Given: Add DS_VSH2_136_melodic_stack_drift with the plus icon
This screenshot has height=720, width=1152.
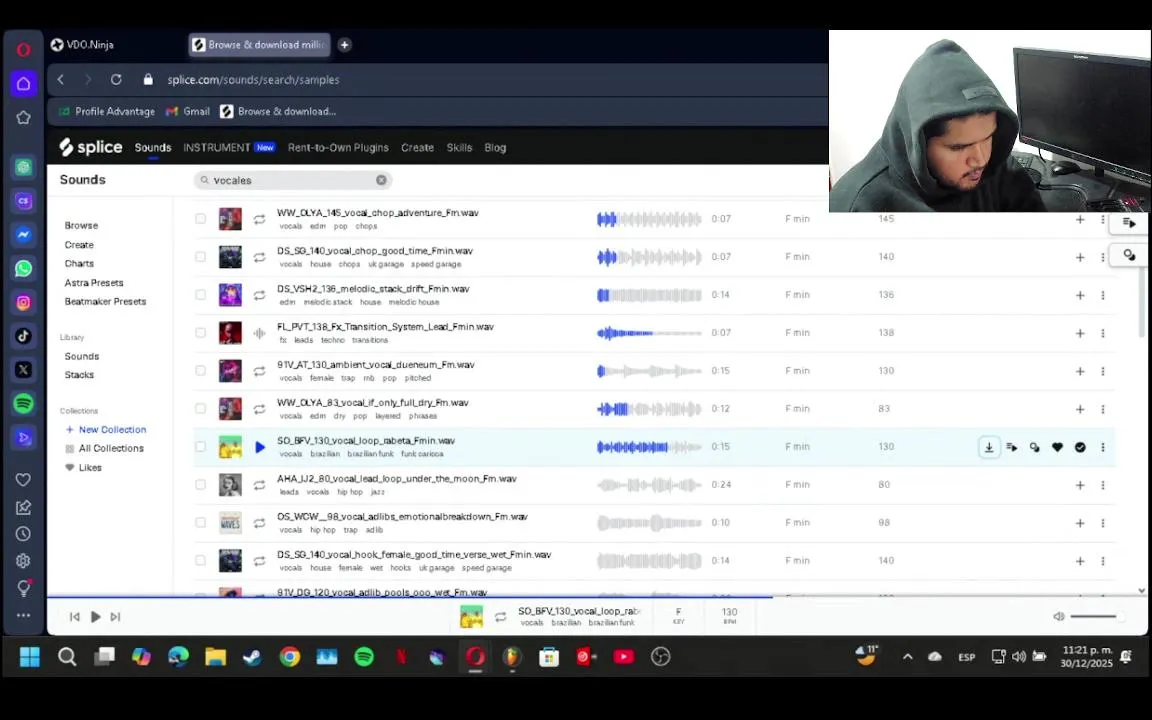Looking at the screenshot, I should pyautogui.click(x=1080, y=295).
